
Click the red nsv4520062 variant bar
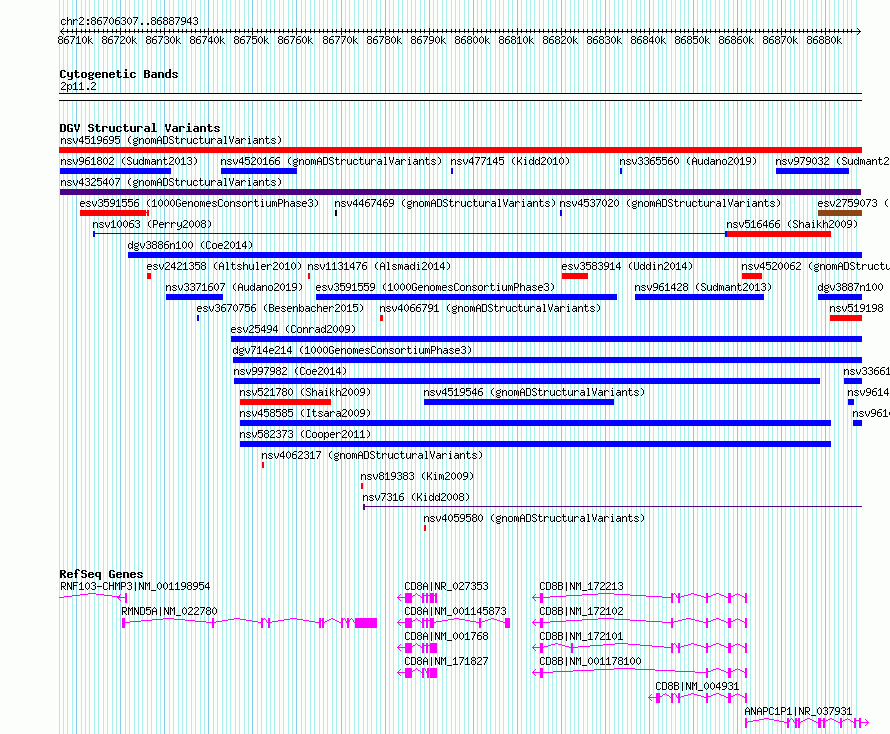(x=752, y=276)
